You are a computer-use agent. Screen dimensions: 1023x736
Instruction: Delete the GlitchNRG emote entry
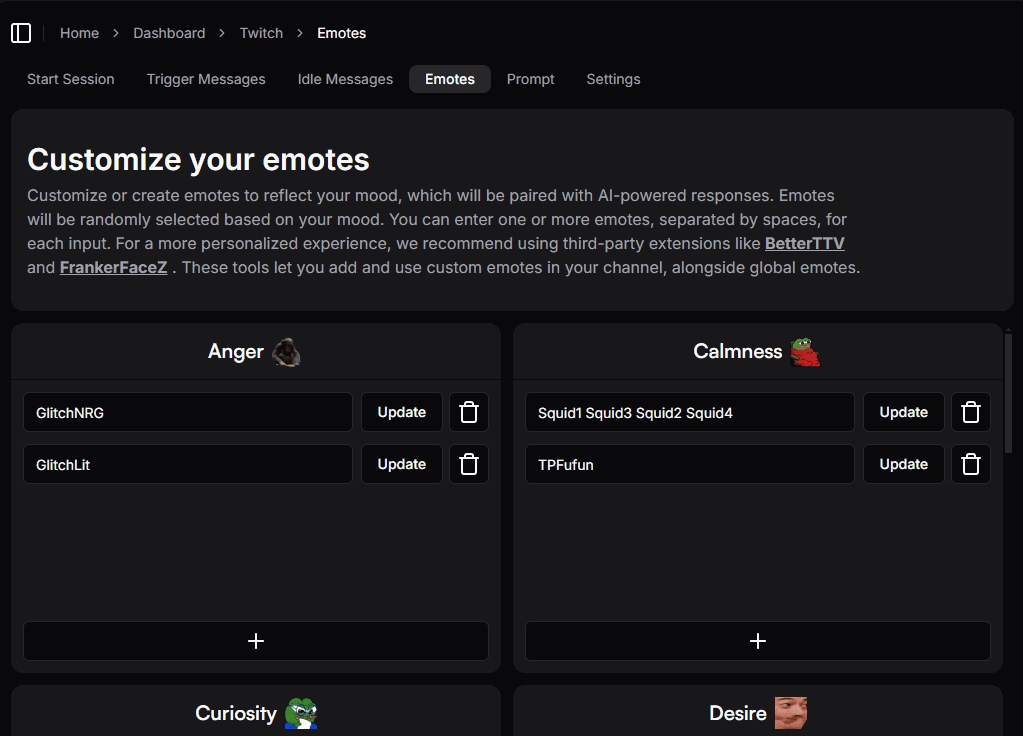tap(468, 412)
